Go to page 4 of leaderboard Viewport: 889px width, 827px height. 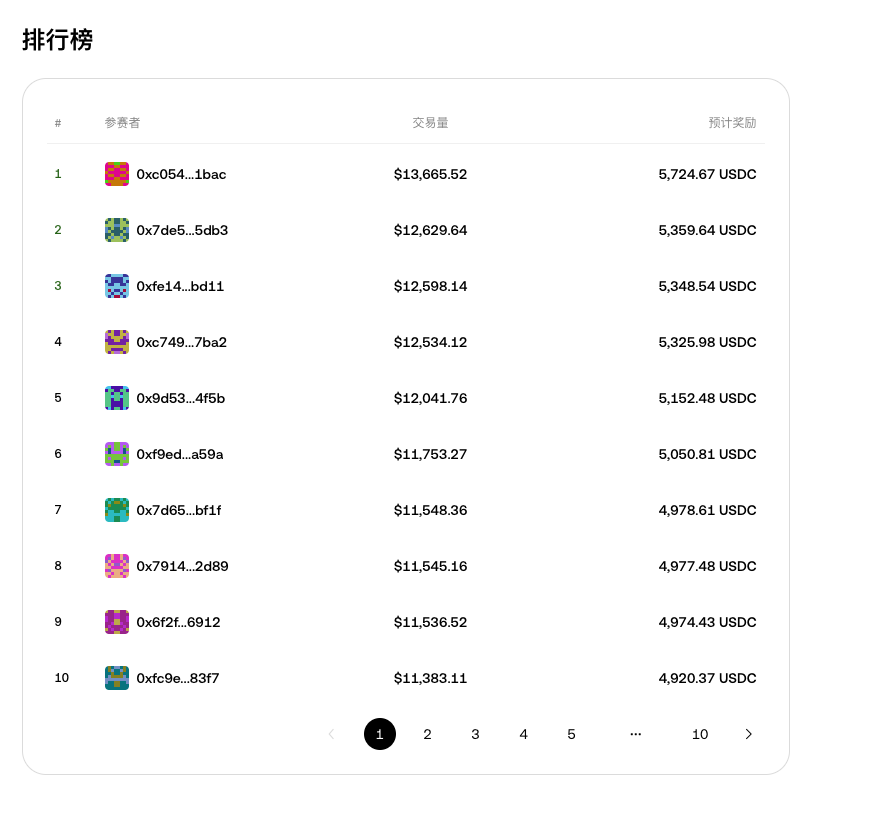[x=523, y=734]
